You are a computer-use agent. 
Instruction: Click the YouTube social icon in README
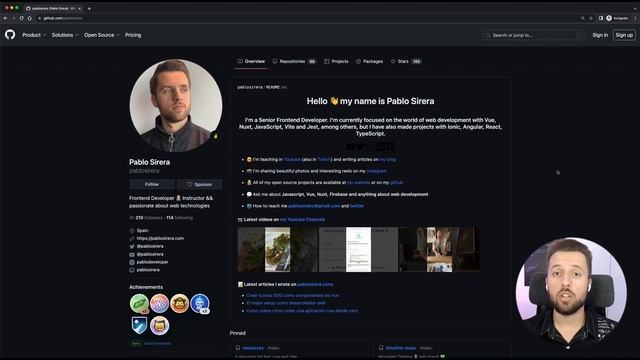[350, 147]
